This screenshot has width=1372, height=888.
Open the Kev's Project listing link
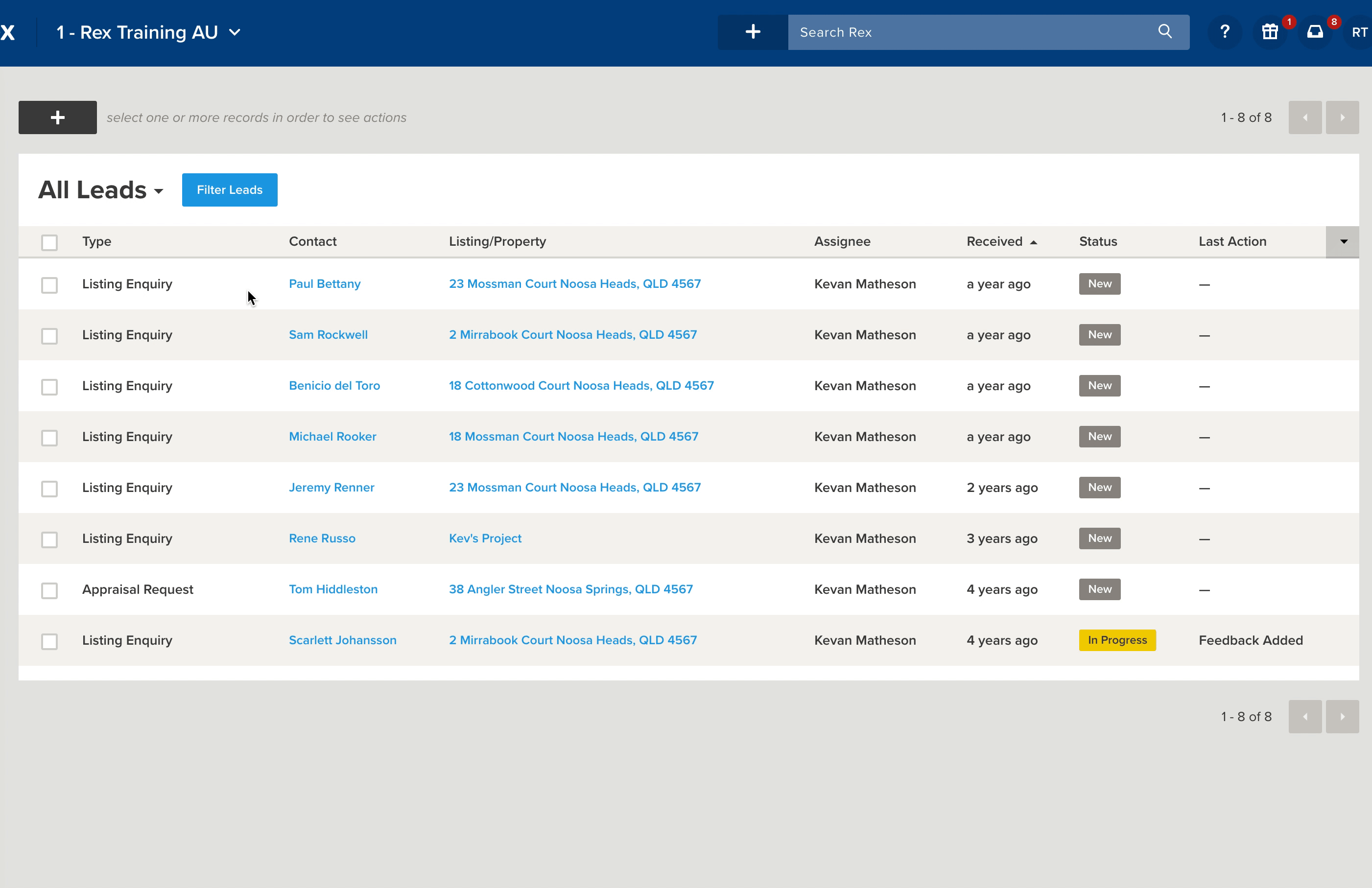pyautogui.click(x=485, y=538)
